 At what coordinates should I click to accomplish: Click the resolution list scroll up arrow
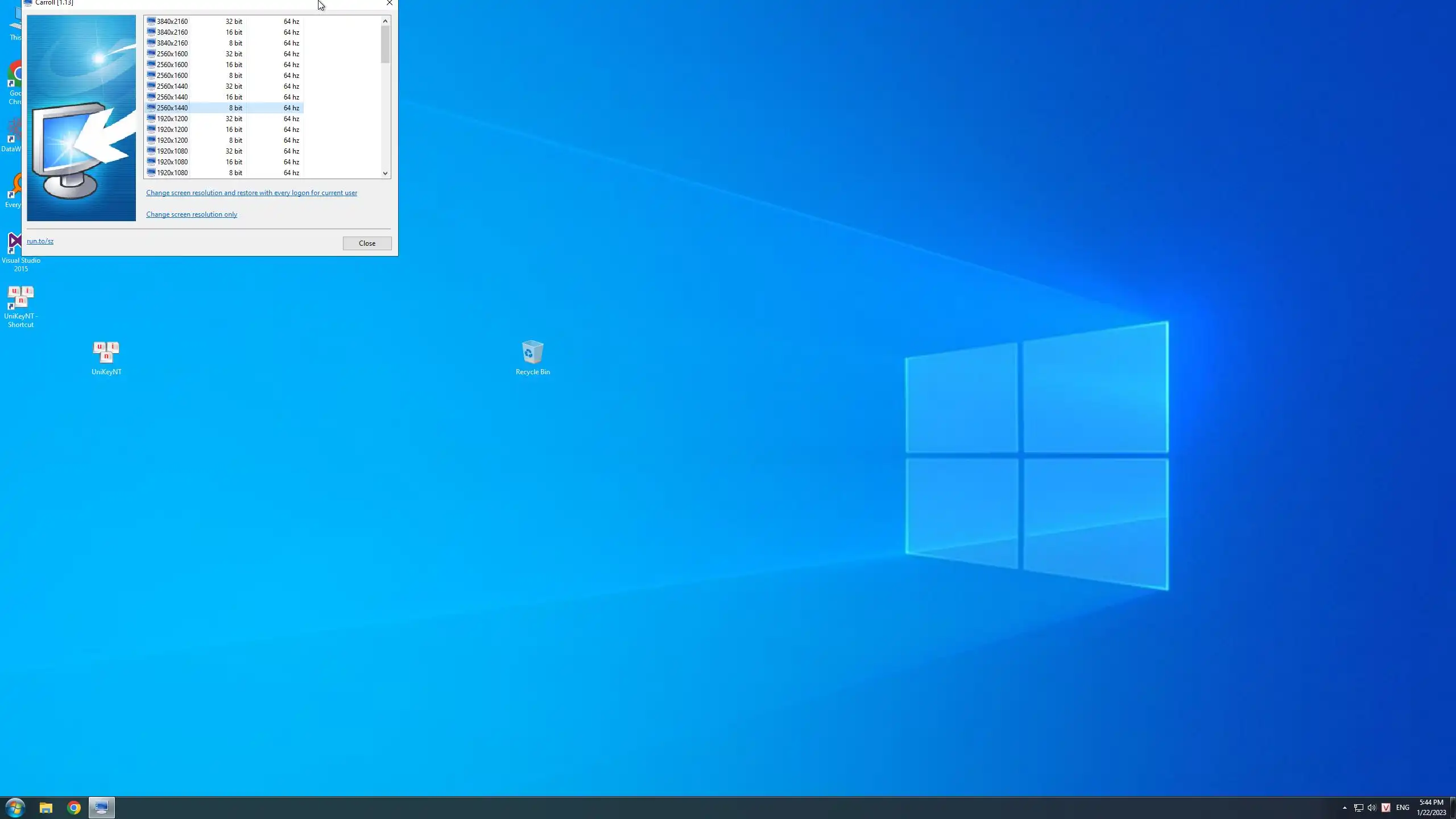(x=385, y=21)
